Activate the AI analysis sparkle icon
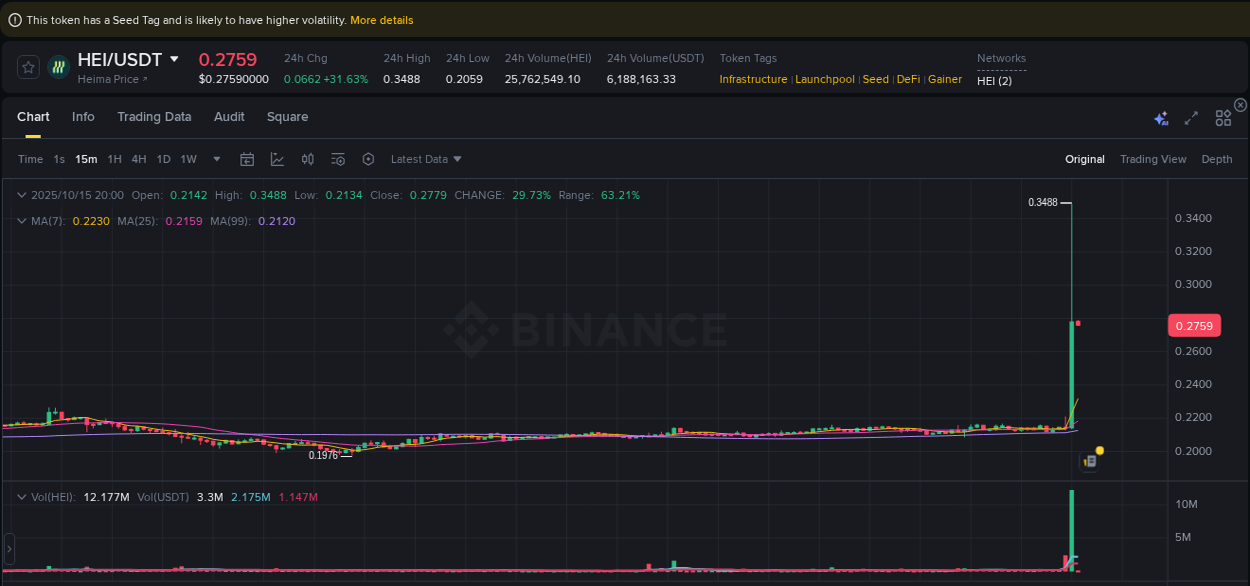Image resolution: width=1250 pixels, height=586 pixels. click(1161, 118)
